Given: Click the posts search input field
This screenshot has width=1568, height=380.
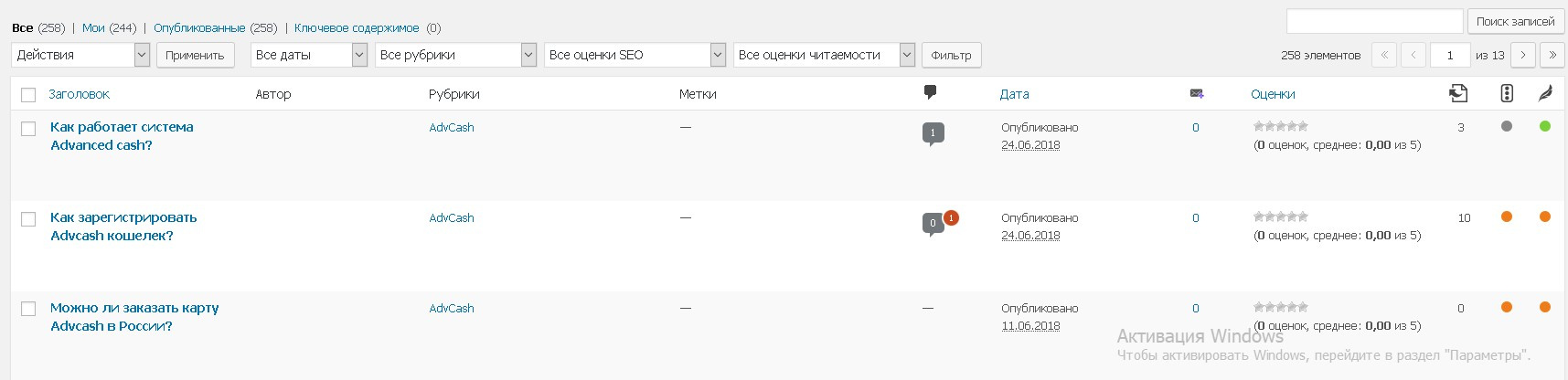Looking at the screenshot, I should (1374, 21).
